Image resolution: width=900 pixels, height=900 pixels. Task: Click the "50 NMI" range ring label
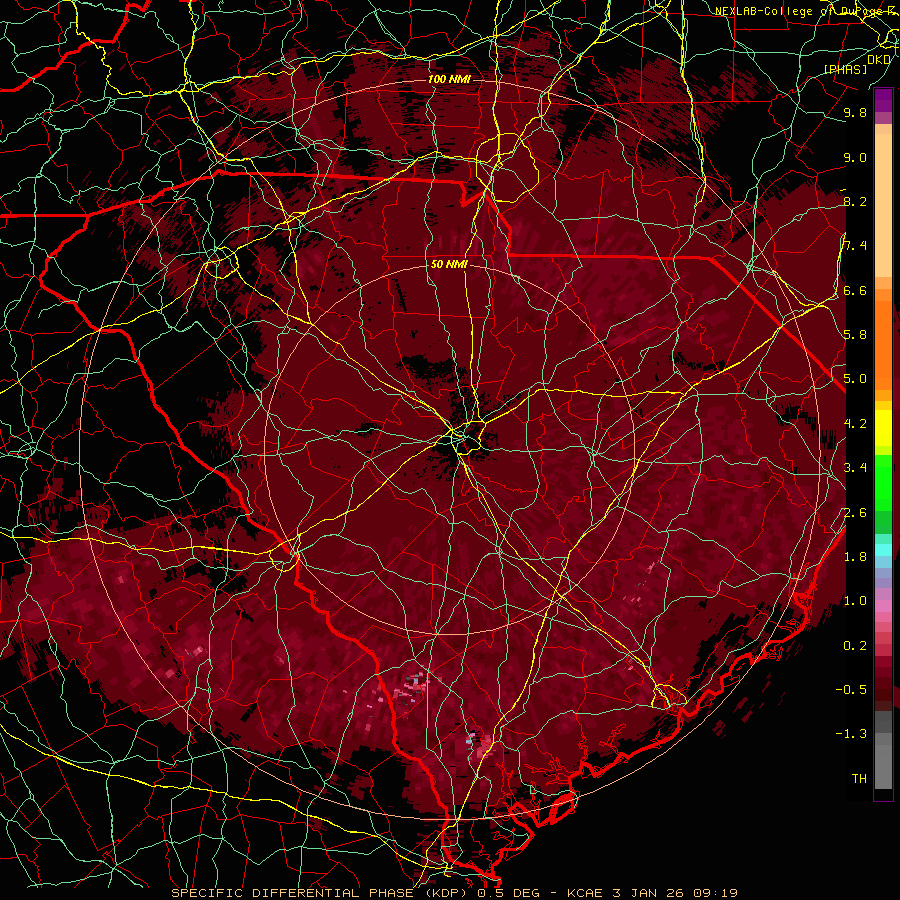pyautogui.click(x=449, y=265)
